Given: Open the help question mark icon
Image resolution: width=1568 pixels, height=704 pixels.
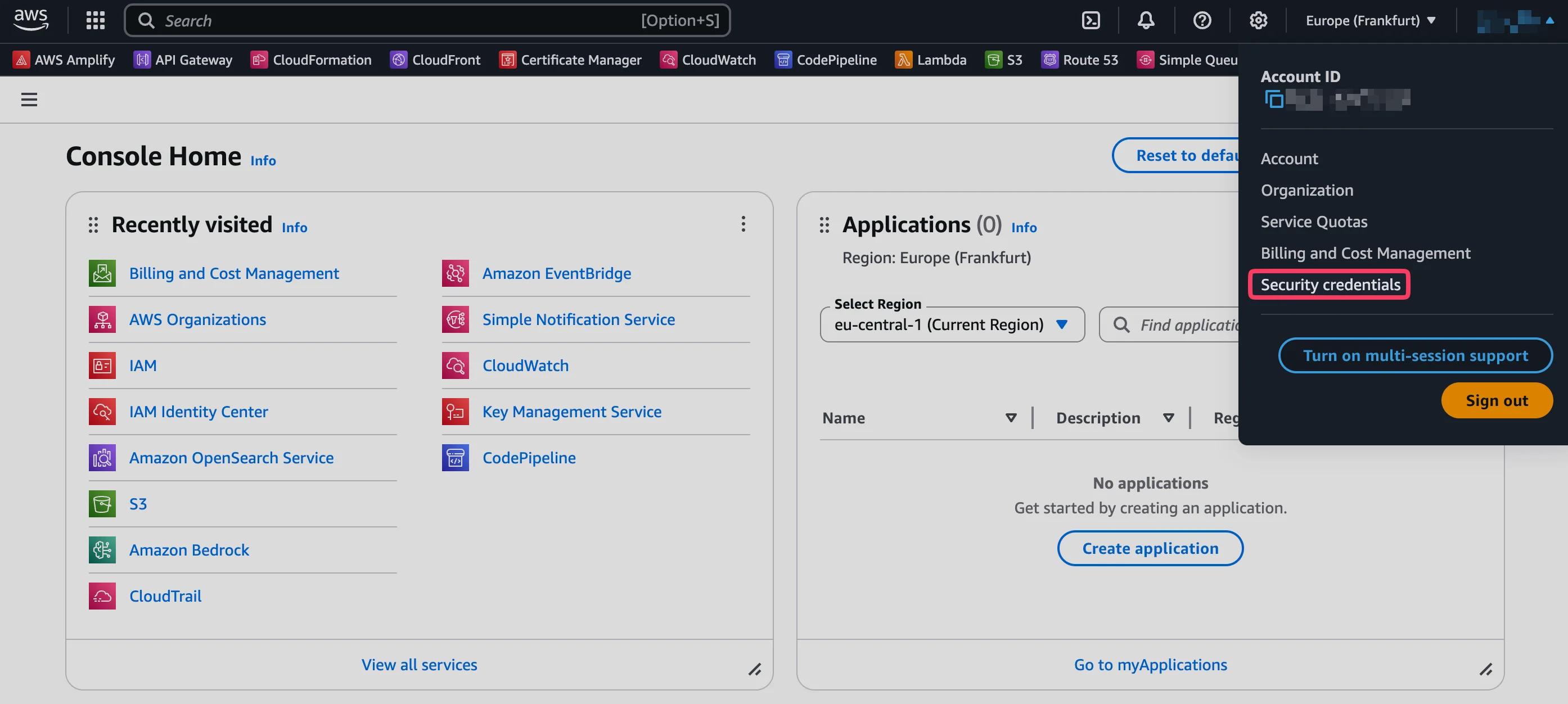Looking at the screenshot, I should 1201,20.
